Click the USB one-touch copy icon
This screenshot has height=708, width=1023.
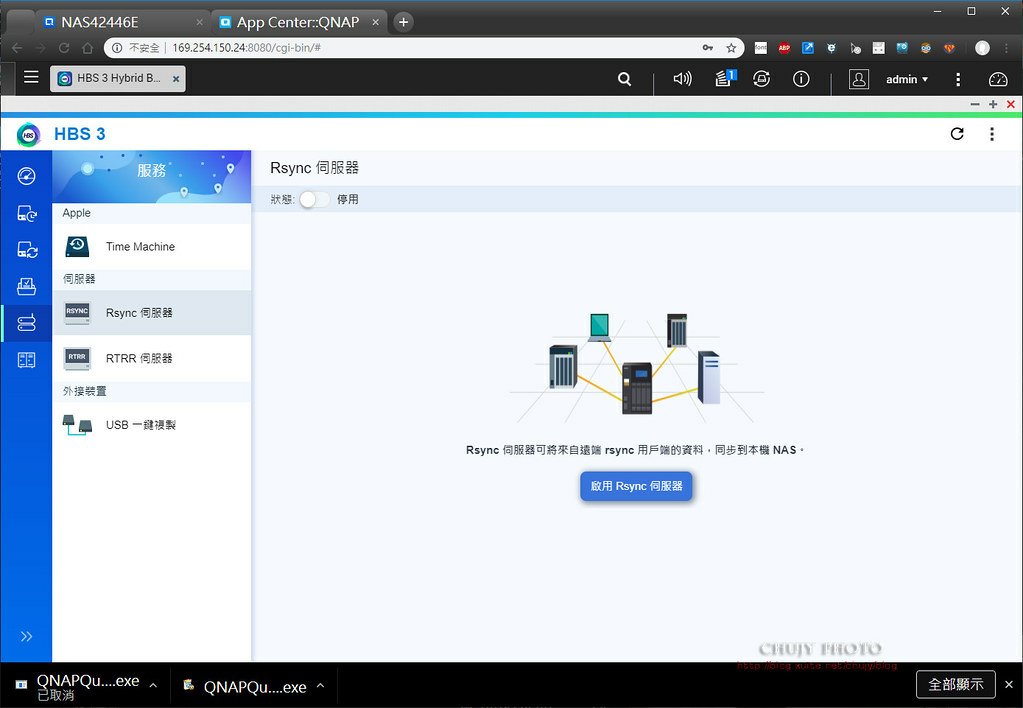click(77, 425)
